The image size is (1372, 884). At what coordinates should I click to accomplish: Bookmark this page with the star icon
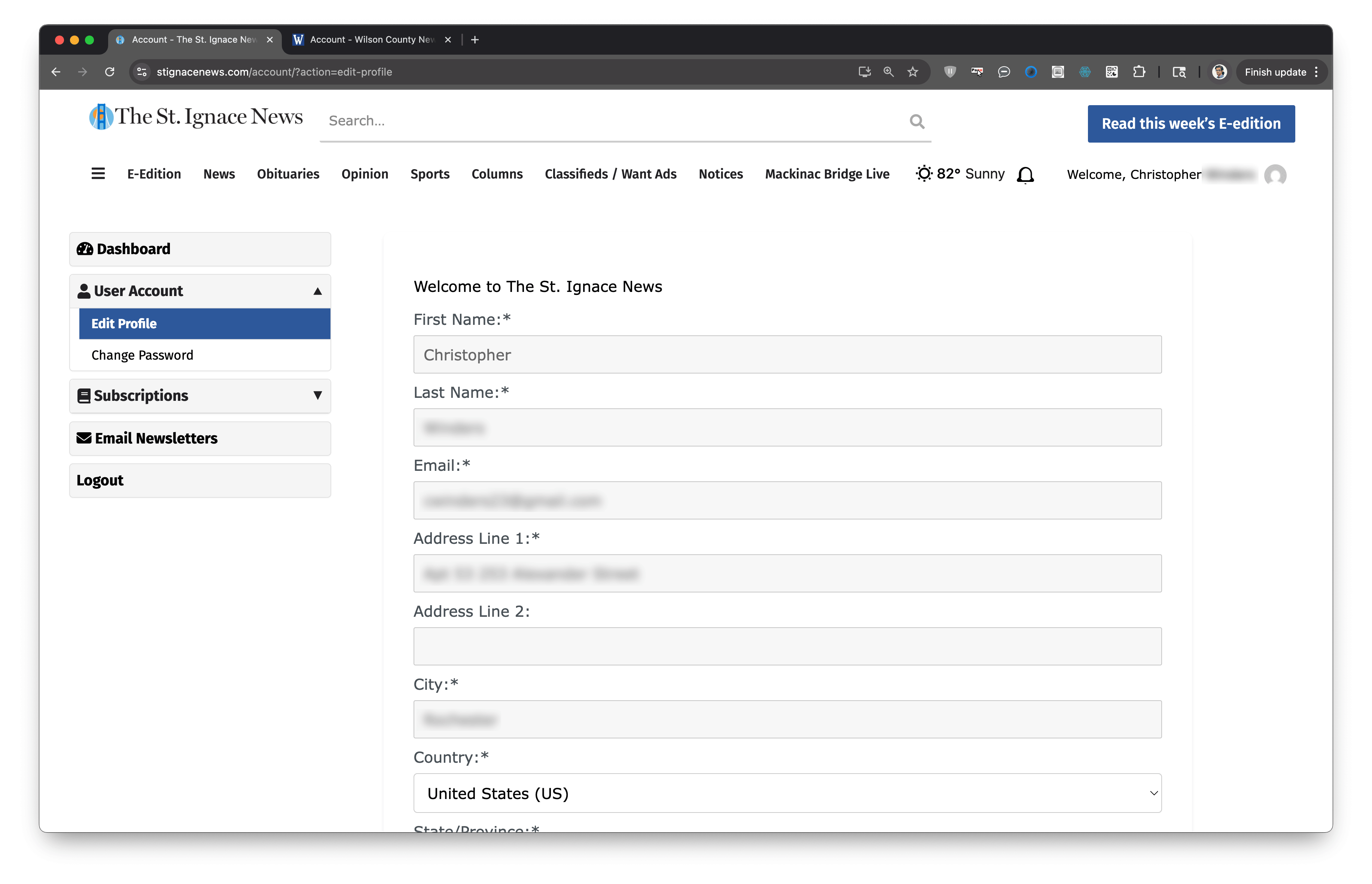[x=913, y=72]
